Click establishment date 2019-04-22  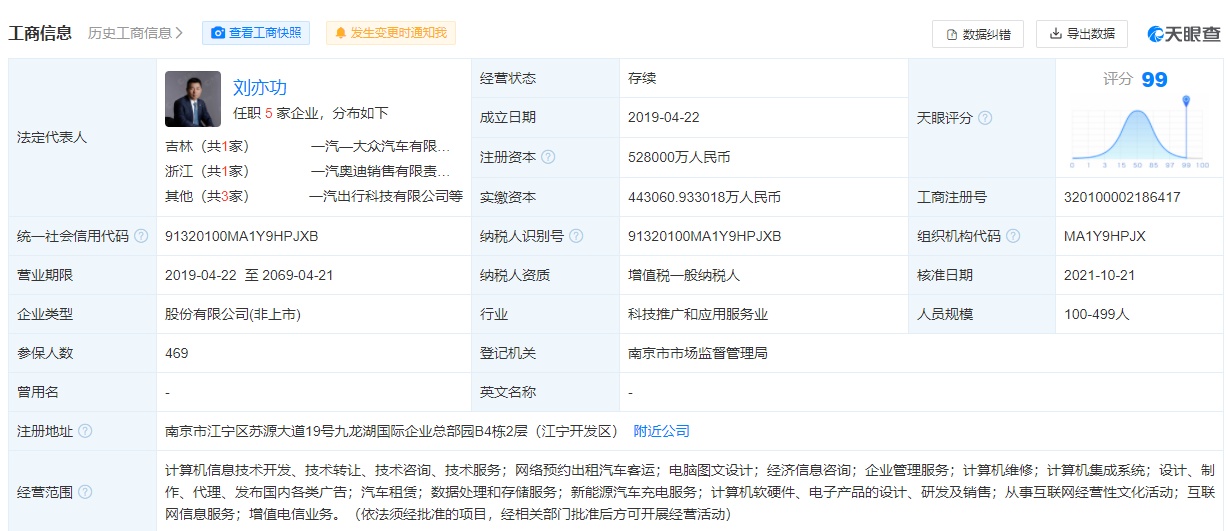coord(666,117)
